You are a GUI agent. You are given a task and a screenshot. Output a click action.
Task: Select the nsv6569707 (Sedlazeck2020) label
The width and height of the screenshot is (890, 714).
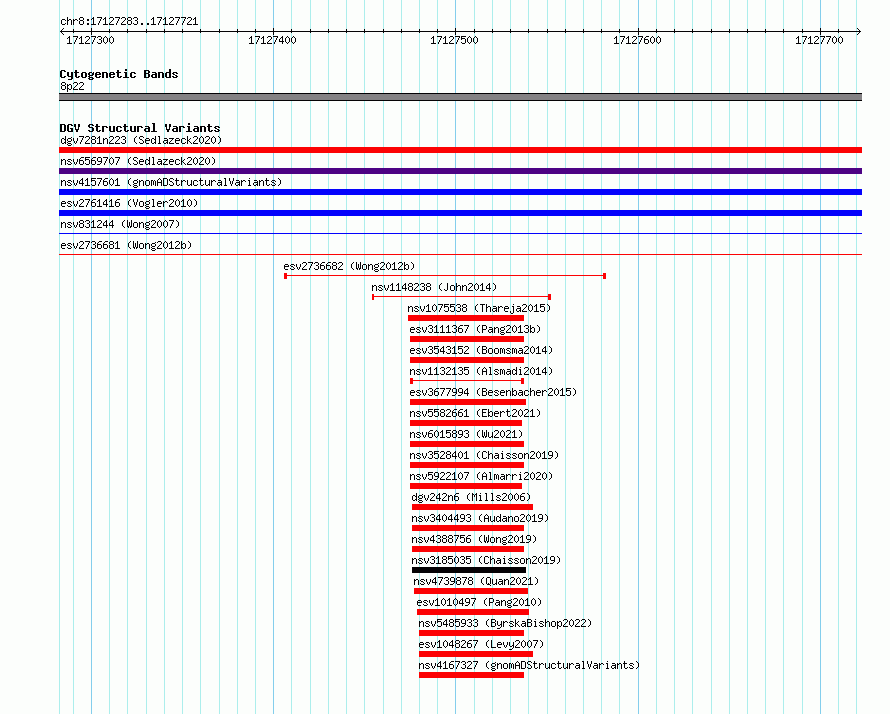click(138, 161)
